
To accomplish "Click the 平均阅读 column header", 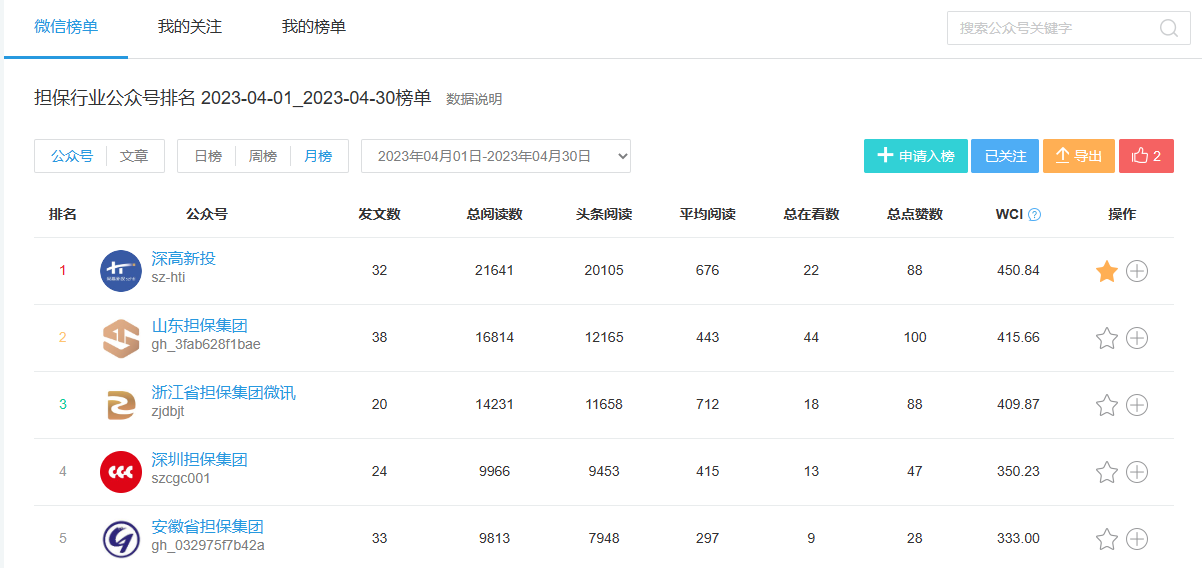I will click(x=708, y=214).
